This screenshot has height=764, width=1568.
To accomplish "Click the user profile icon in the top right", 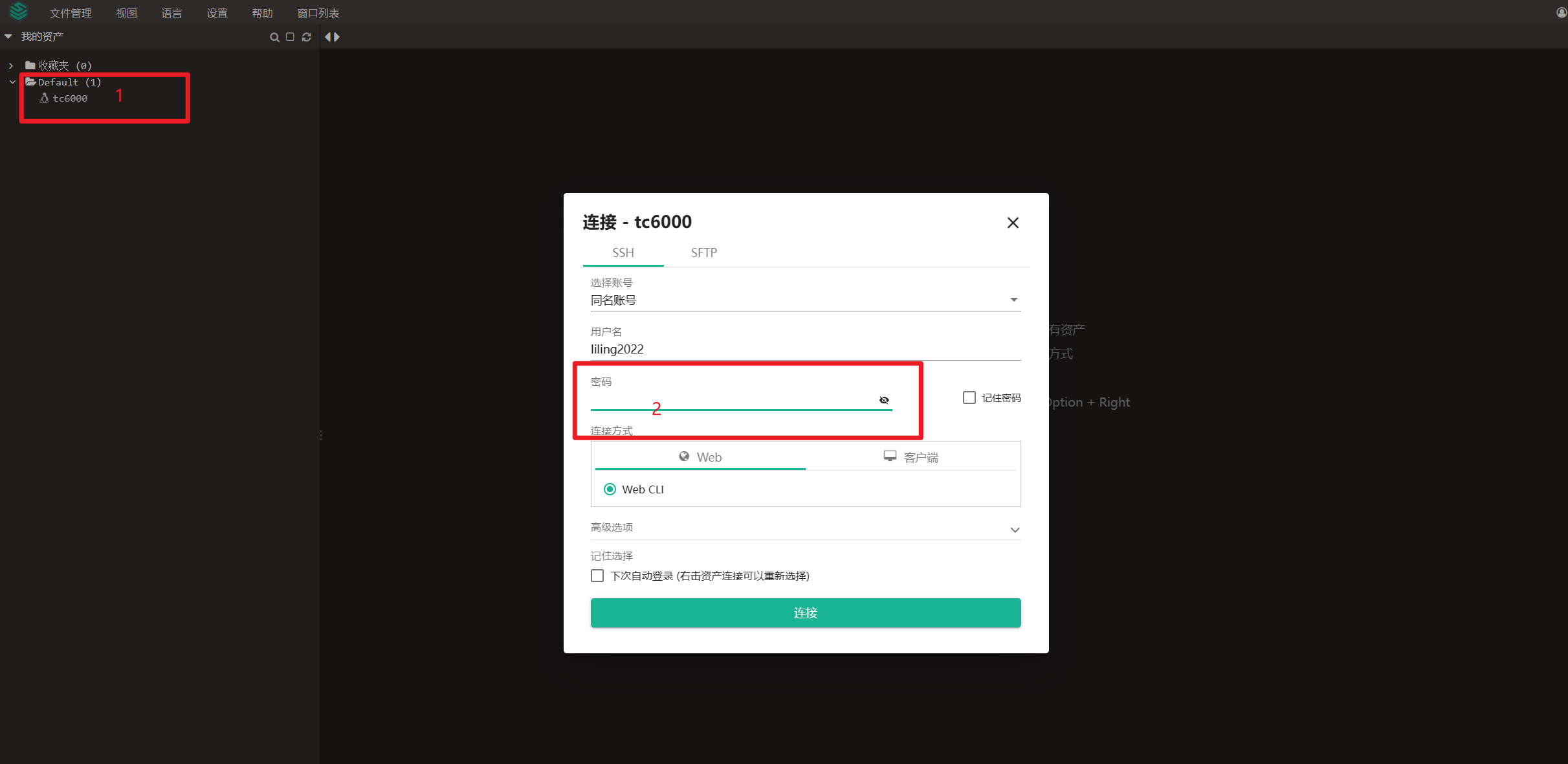I will (x=1561, y=12).
